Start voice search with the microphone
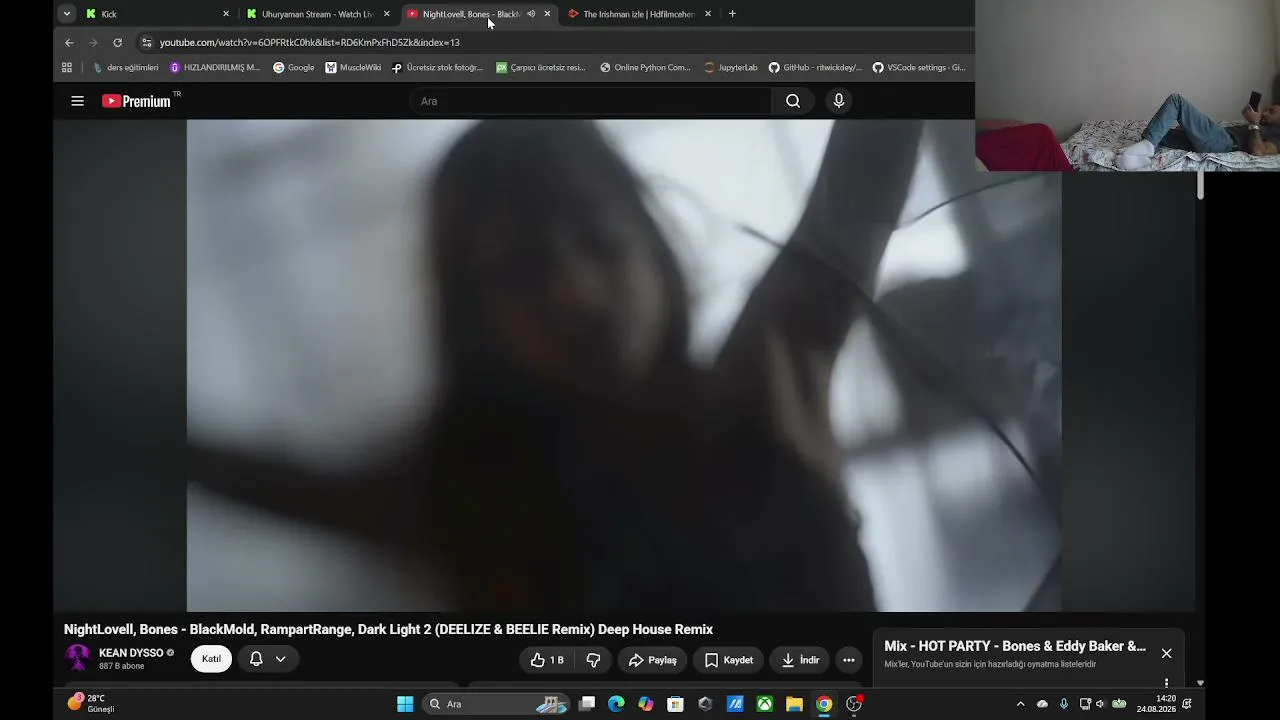 (x=839, y=101)
